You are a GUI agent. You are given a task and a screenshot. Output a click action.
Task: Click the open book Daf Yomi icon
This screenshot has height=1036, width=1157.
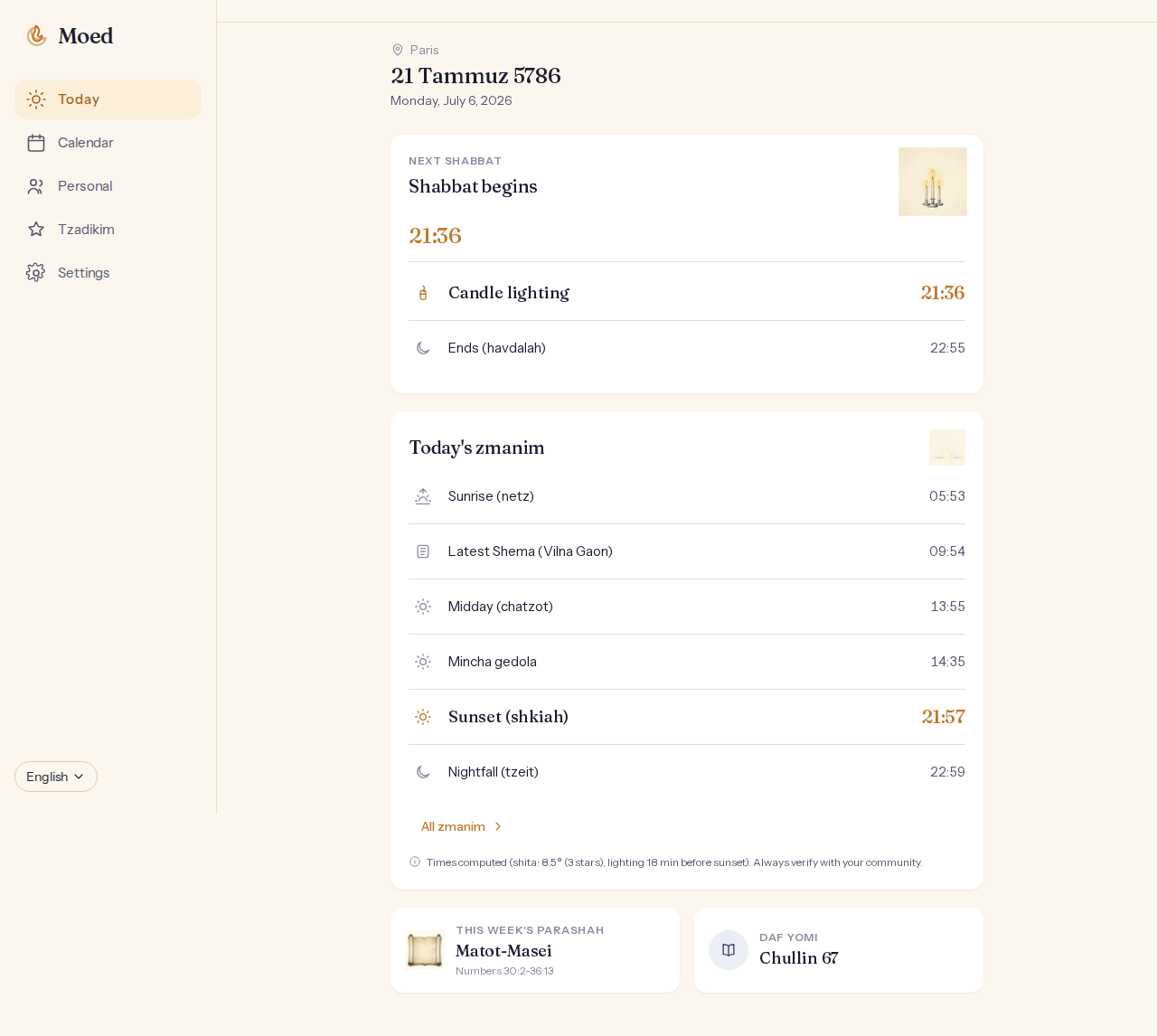pos(729,950)
